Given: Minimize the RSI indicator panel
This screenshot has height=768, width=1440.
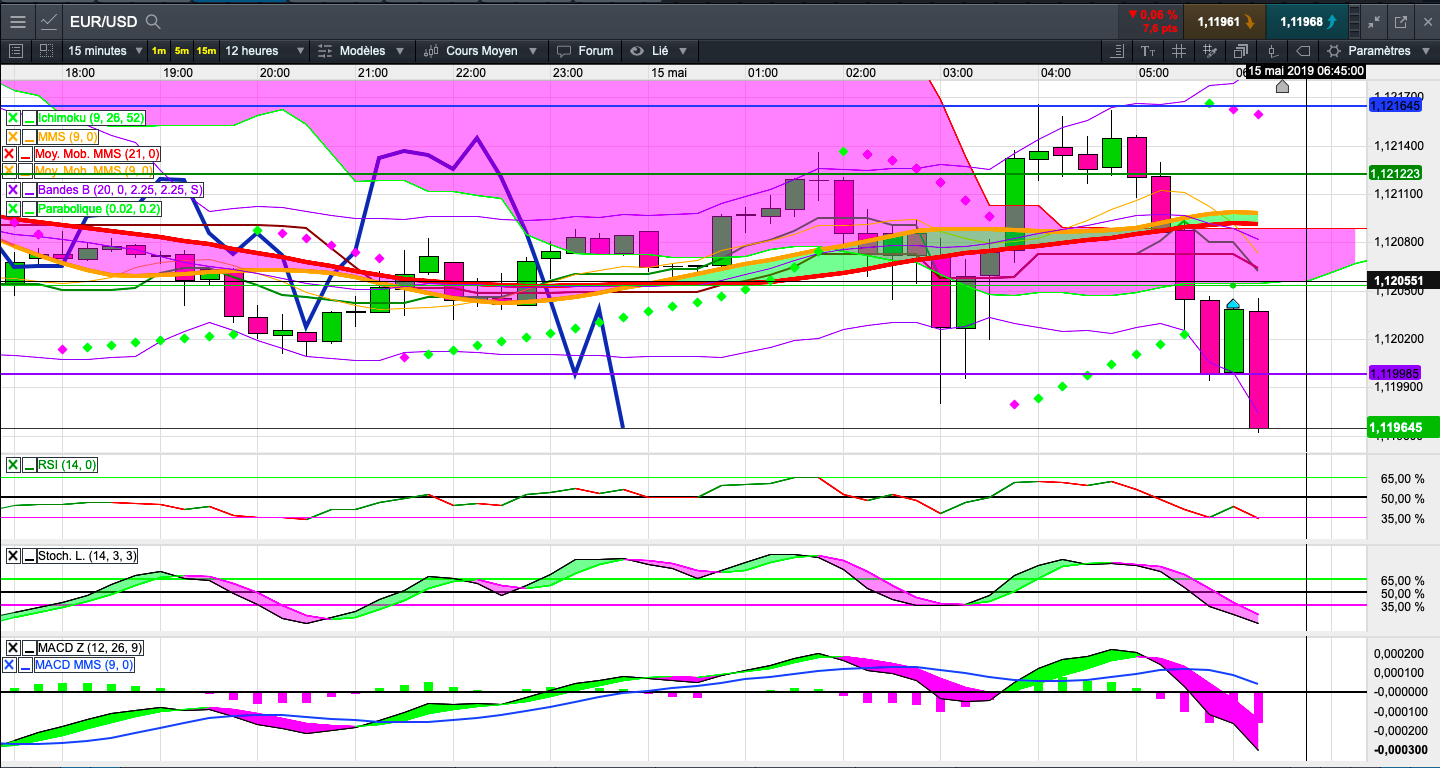Looking at the screenshot, I should (x=29, y=465).
